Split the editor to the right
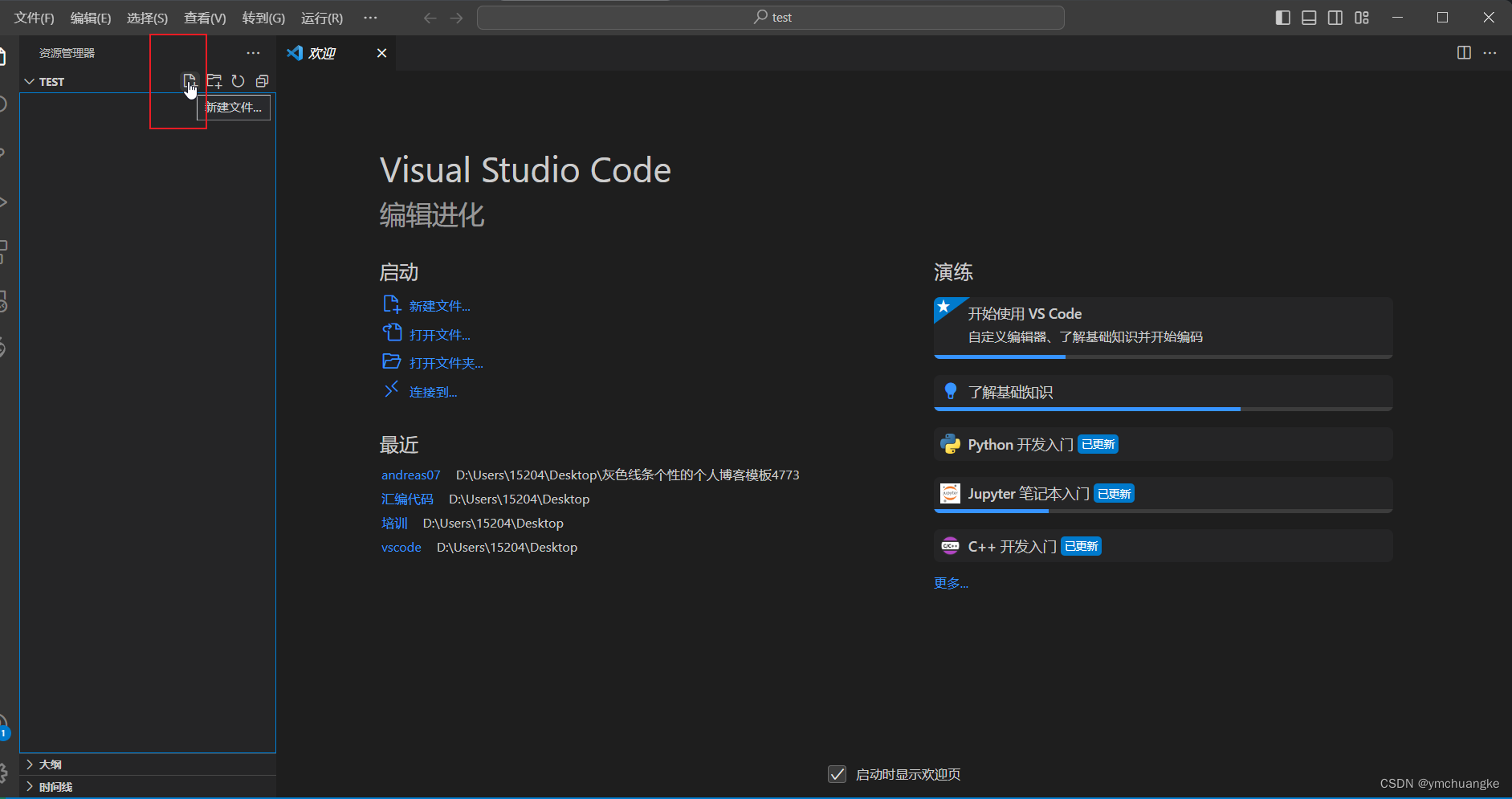 1464,53
